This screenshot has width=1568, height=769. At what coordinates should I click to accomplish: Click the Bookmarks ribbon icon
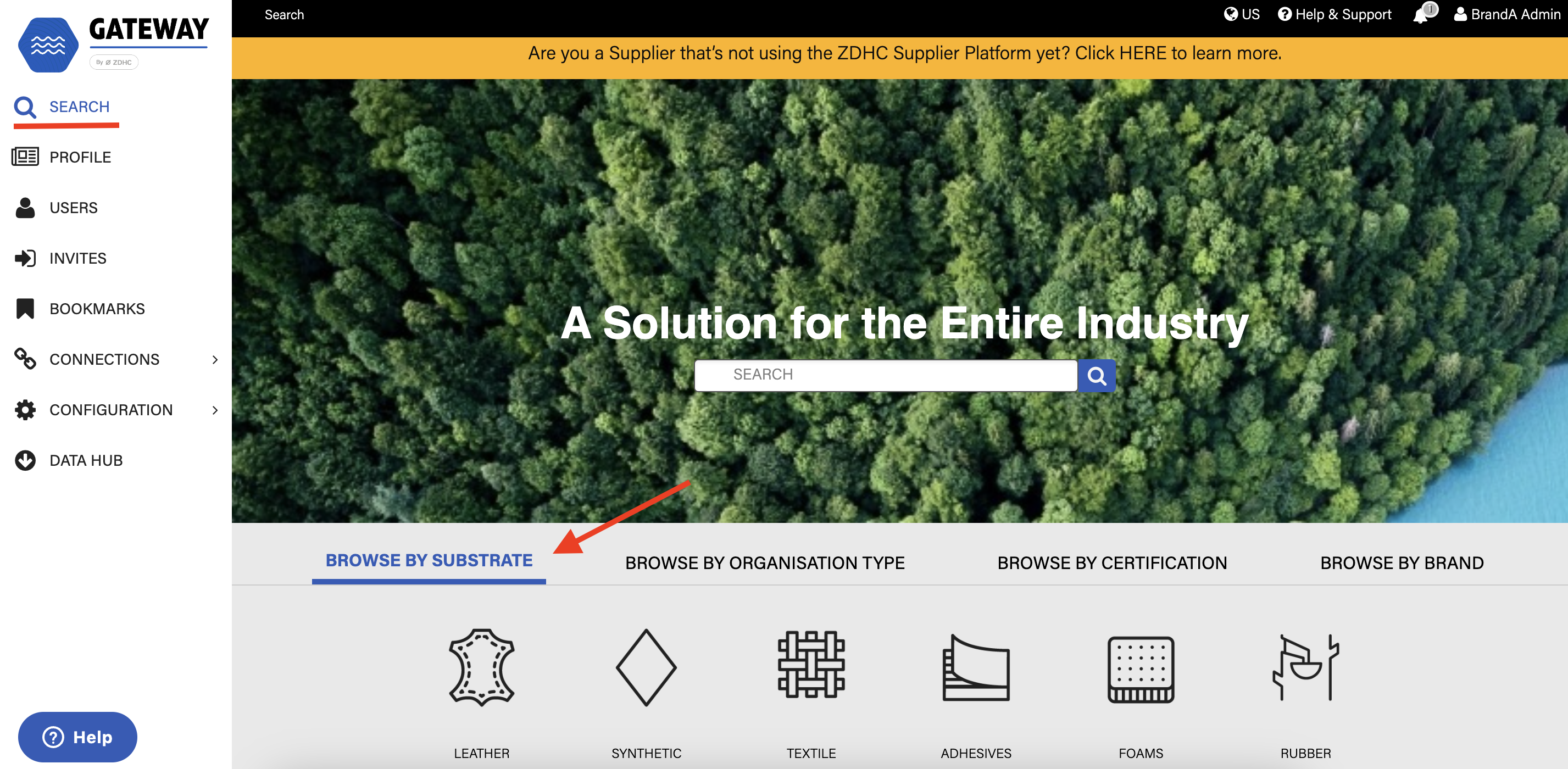25,309
